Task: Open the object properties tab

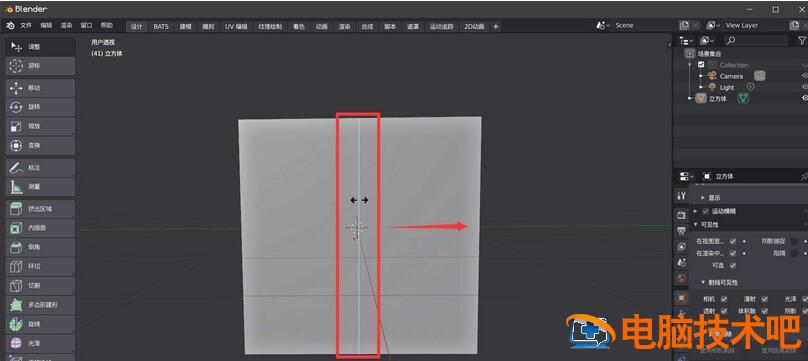Action: coord(682,298)
